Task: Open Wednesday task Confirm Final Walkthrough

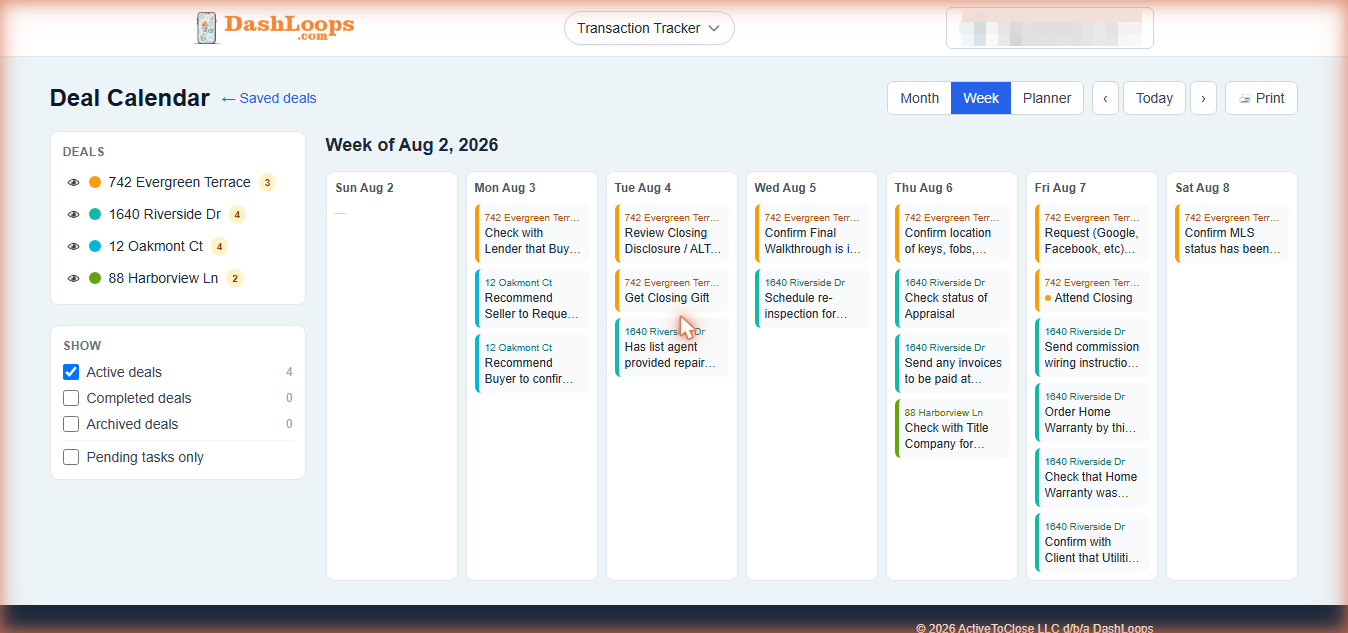Action: tap(812, 233)
